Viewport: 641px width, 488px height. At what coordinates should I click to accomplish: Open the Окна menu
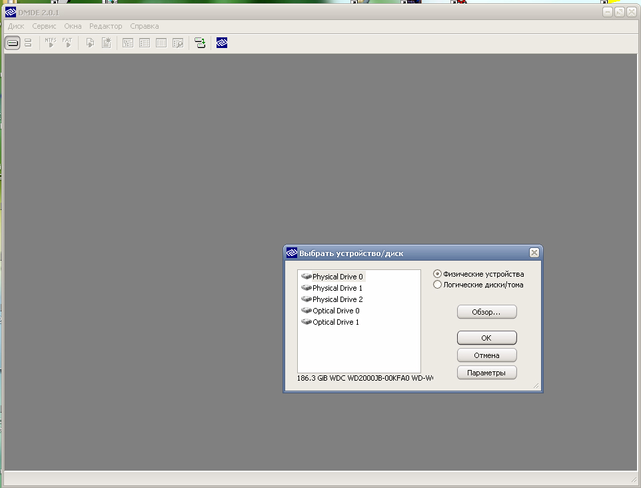pos(73,26)
